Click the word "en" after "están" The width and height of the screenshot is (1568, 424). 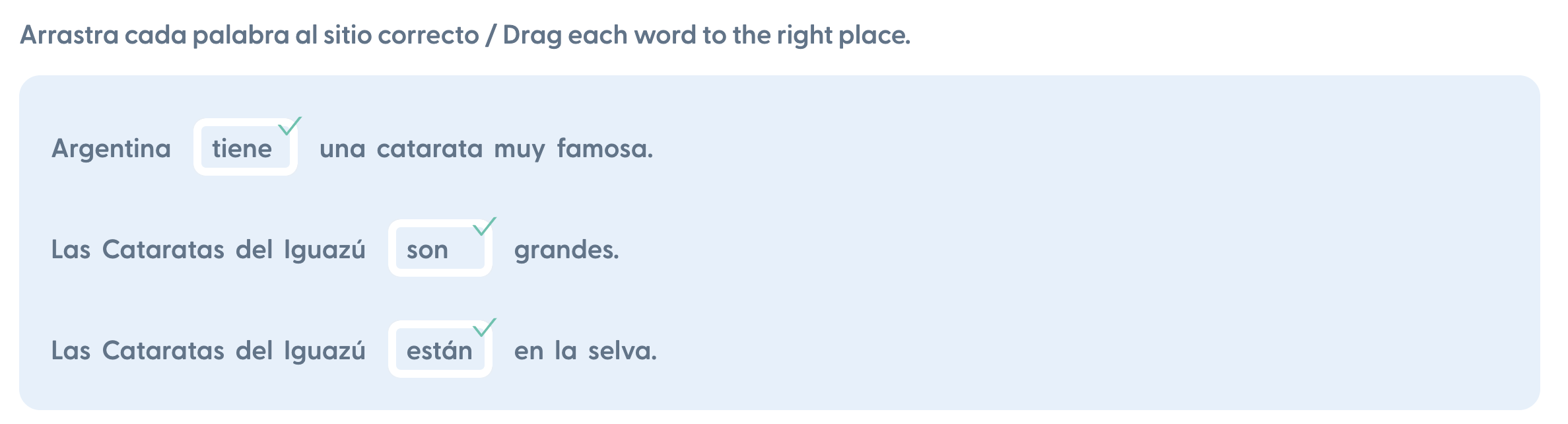click(x=529, y=351)
